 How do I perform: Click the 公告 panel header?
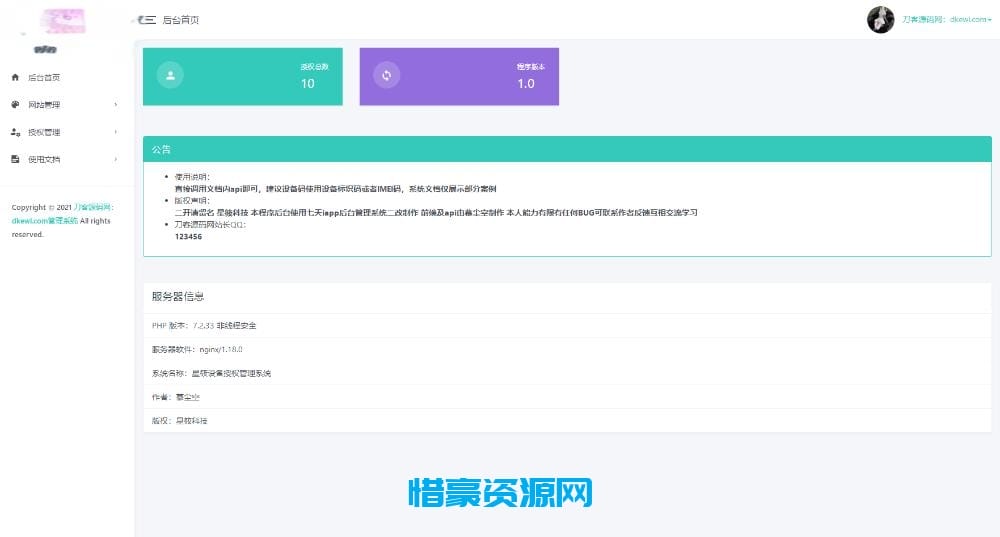pyautogui.click(x=567, y=149)
